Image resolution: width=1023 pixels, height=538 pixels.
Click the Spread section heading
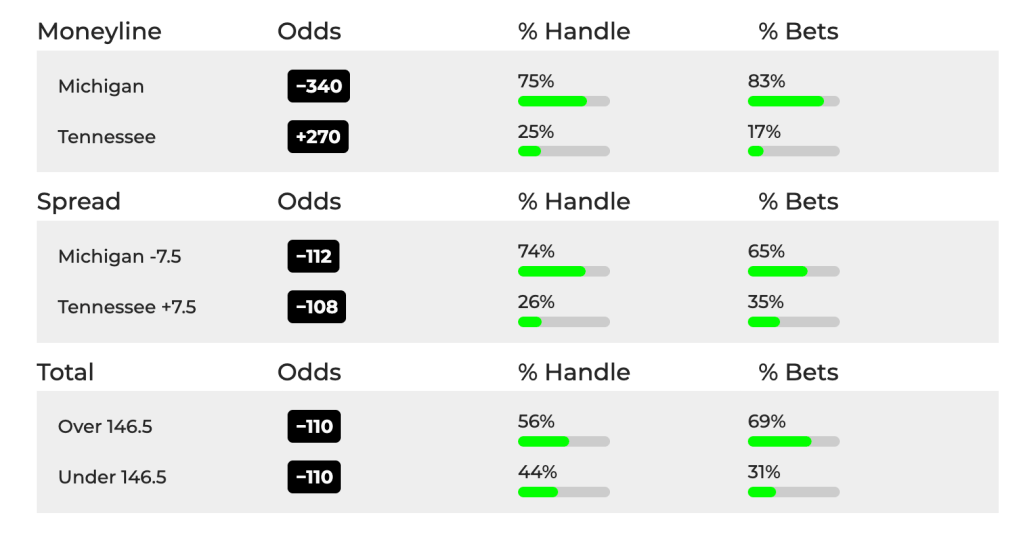[x=79, y=202]
